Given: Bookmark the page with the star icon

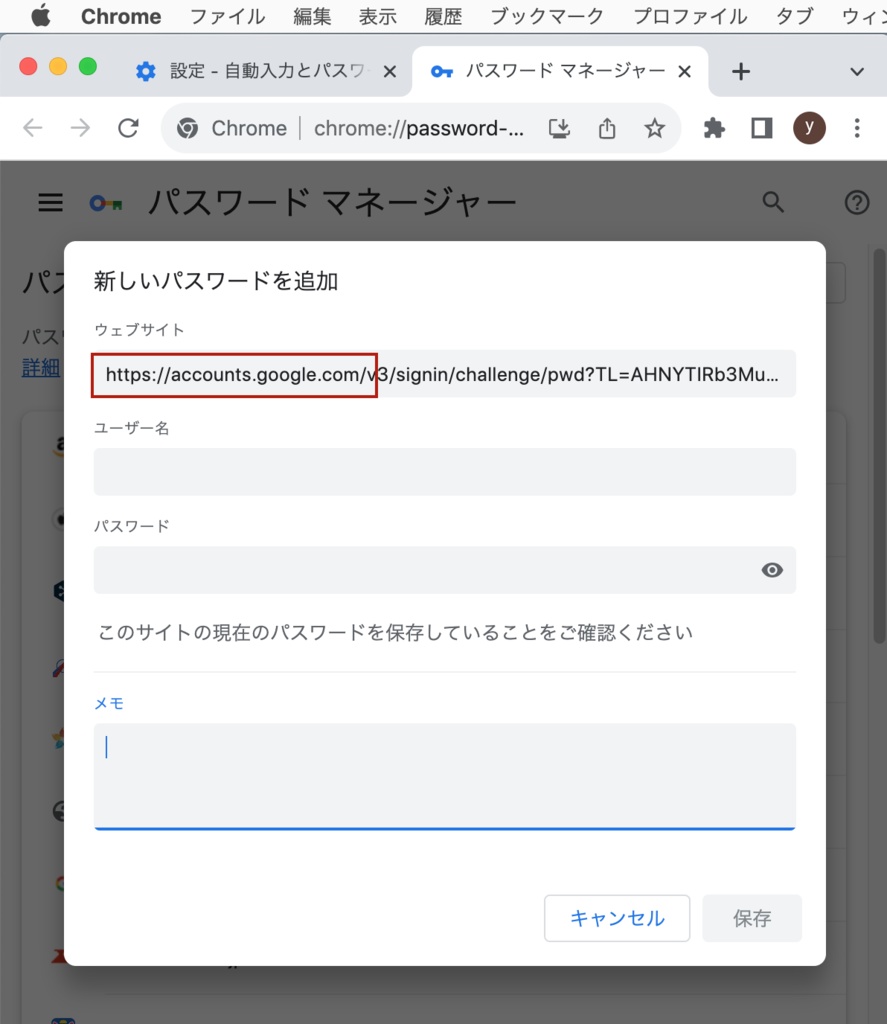Looking at the screenshot, I should (654, 128).
